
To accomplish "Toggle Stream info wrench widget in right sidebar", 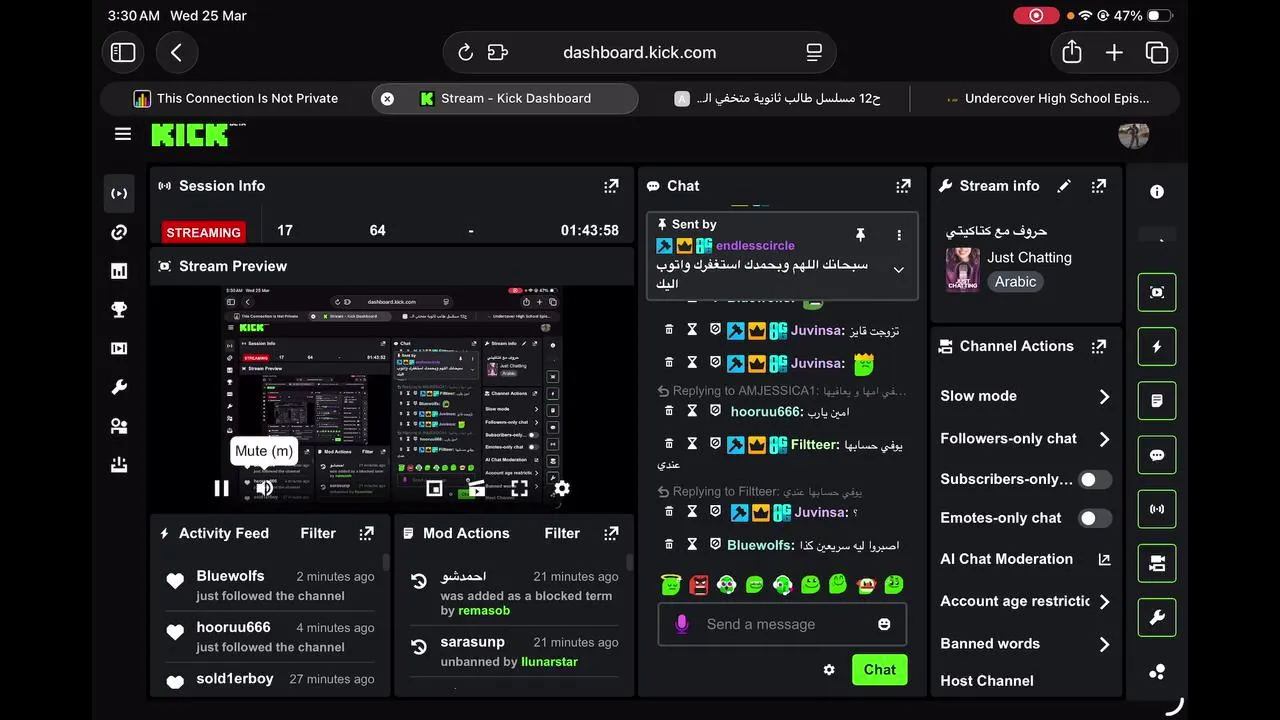I will (x=1157, y=618).
